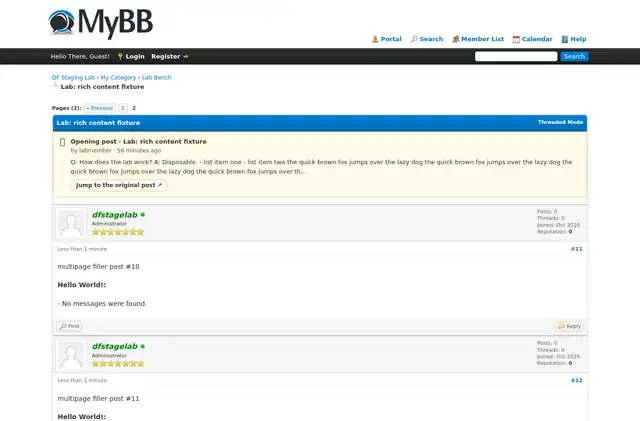Click star rating under post #12 author
Screen dimensions: 640x421
[118, 363]
